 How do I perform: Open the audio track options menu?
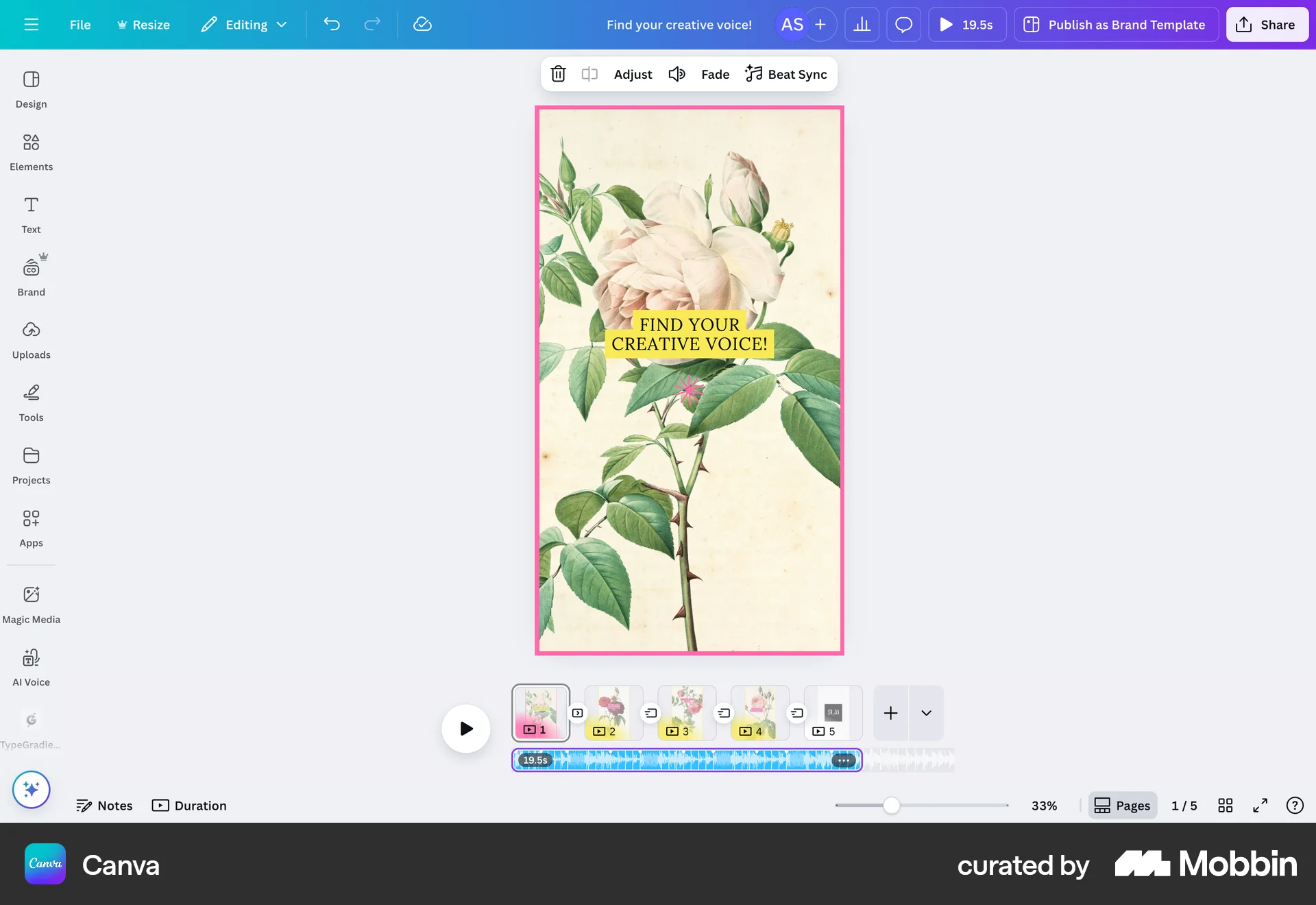point(842,760)
